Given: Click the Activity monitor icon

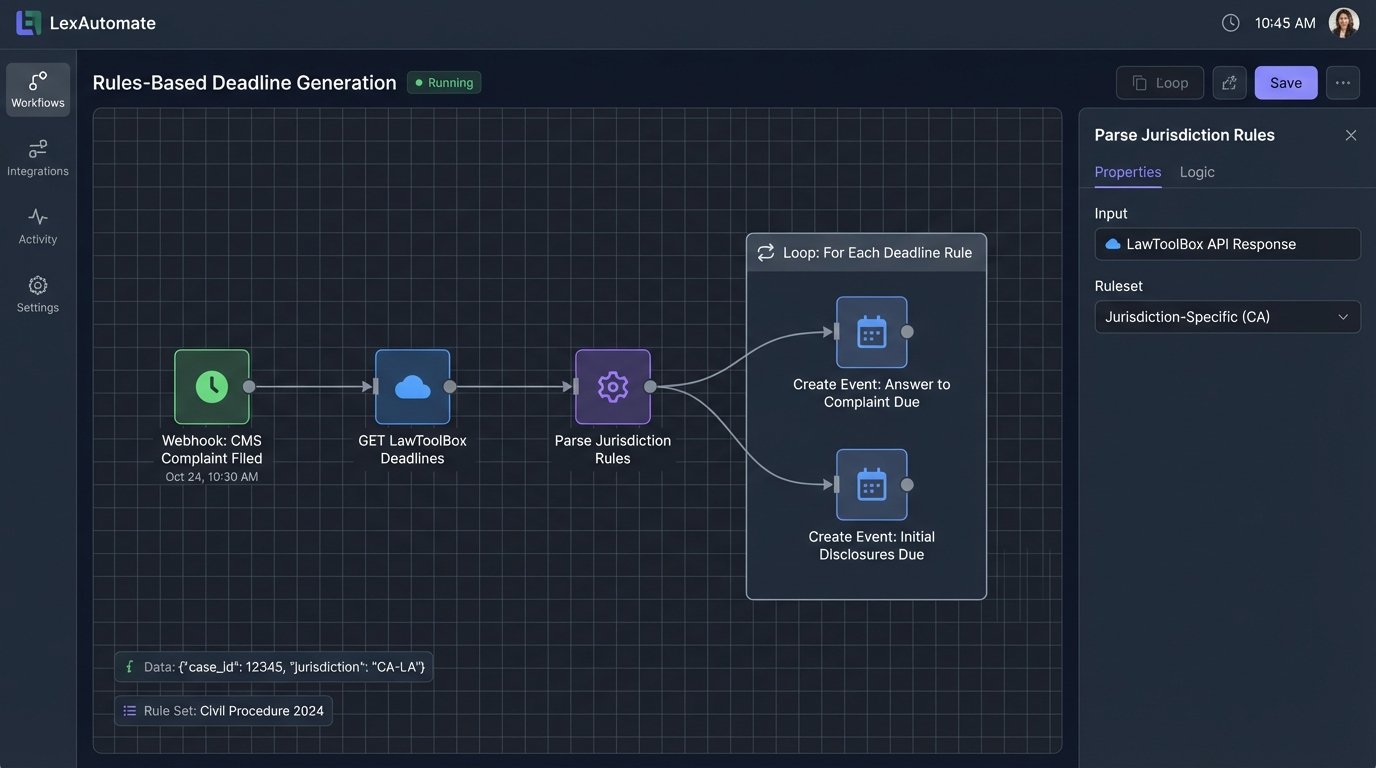Looking at the screenshot, I should (x=36, y=223).
